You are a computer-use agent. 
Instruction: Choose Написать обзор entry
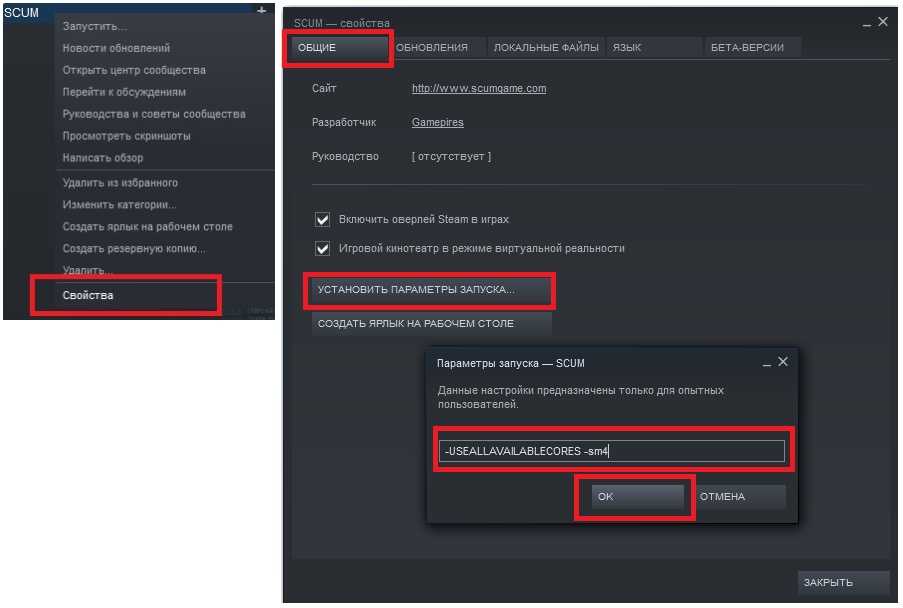pos(103,157)
